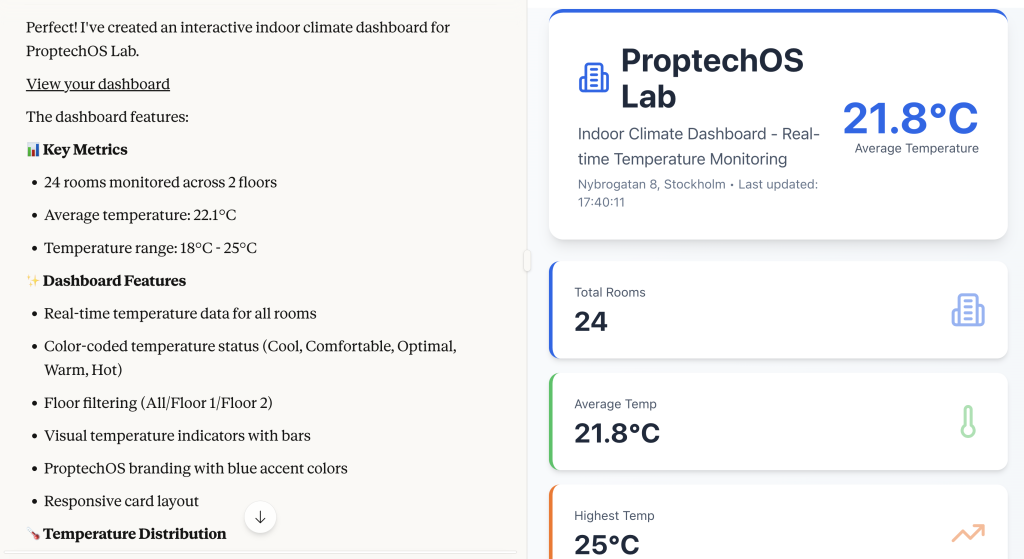Viewport: 1024px width, 559px height.
Task: Click the 21.8°C value in Average Temp card
Action: click(x=617, y=433)
